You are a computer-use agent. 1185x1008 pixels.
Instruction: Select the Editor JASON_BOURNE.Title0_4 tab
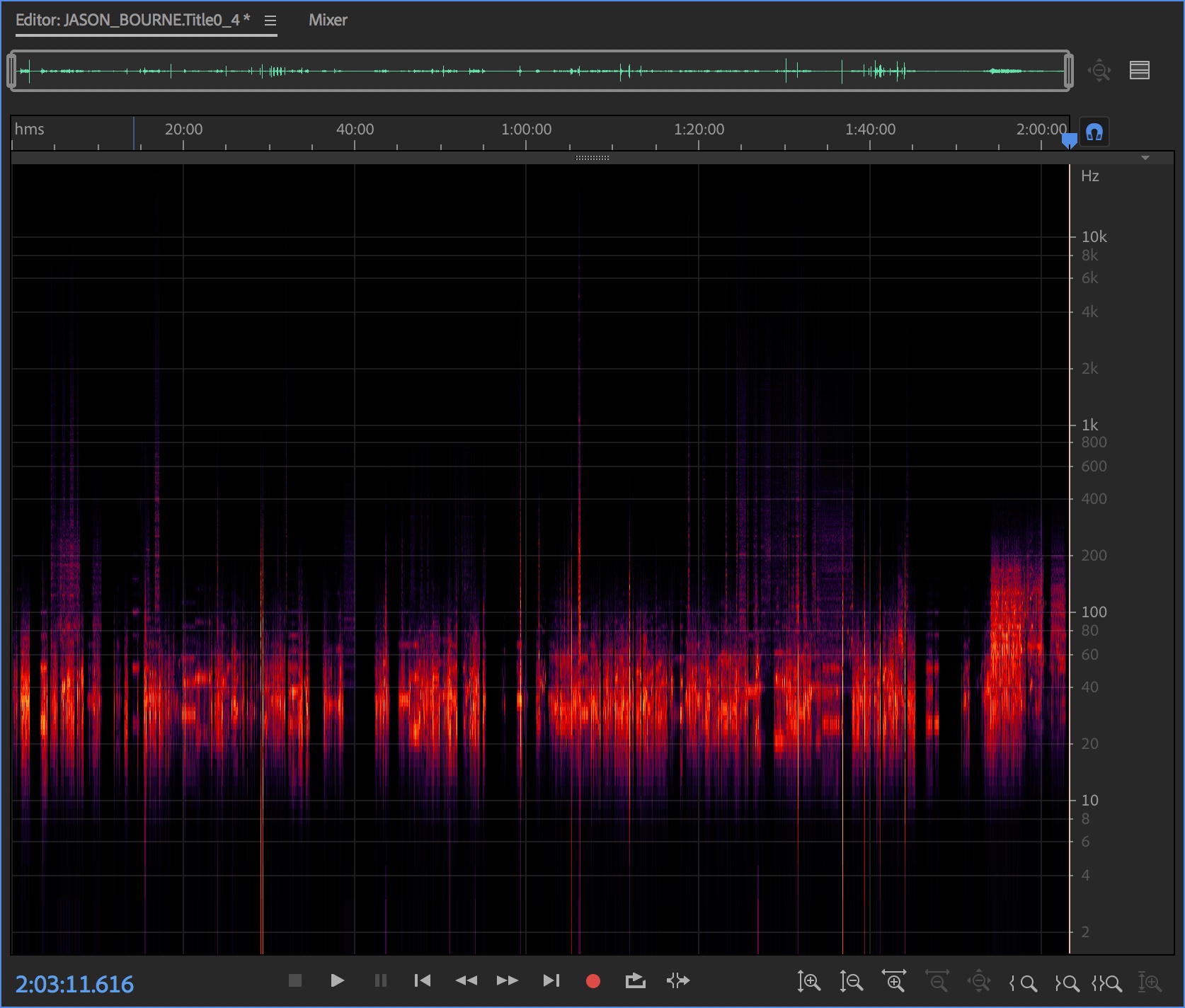(133, 20)
